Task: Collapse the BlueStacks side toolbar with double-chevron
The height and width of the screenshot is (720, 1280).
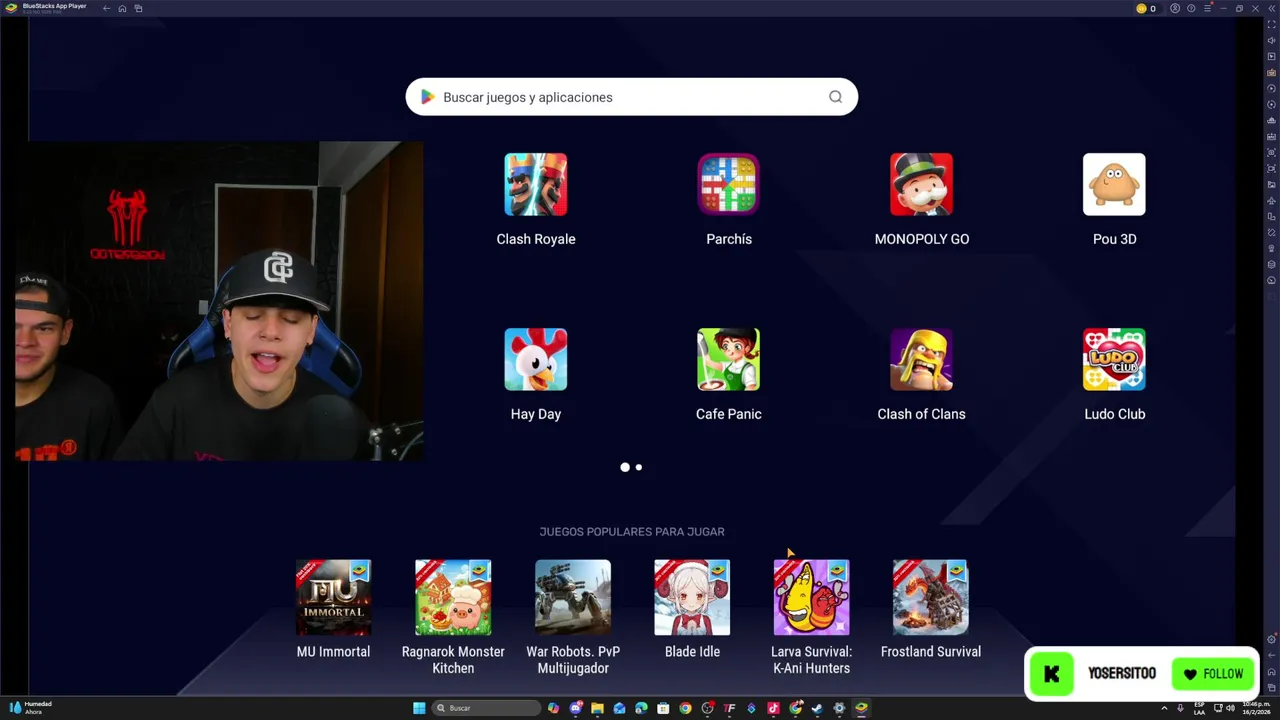Action: (1271, 8)
